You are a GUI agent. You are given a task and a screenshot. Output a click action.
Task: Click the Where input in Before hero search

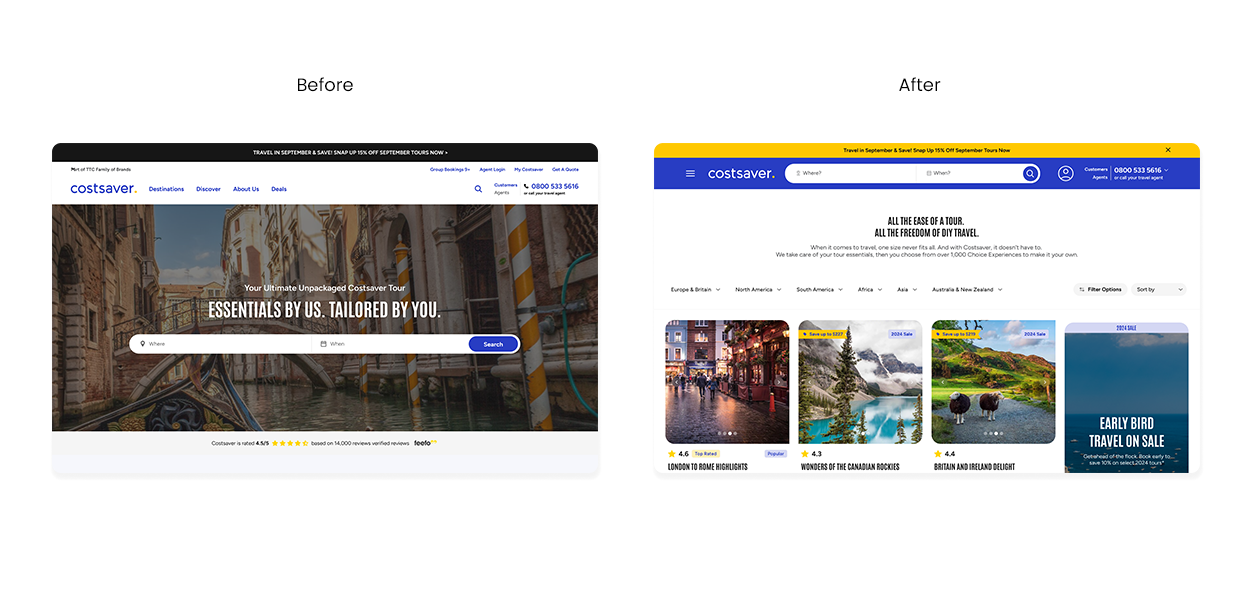221,344
